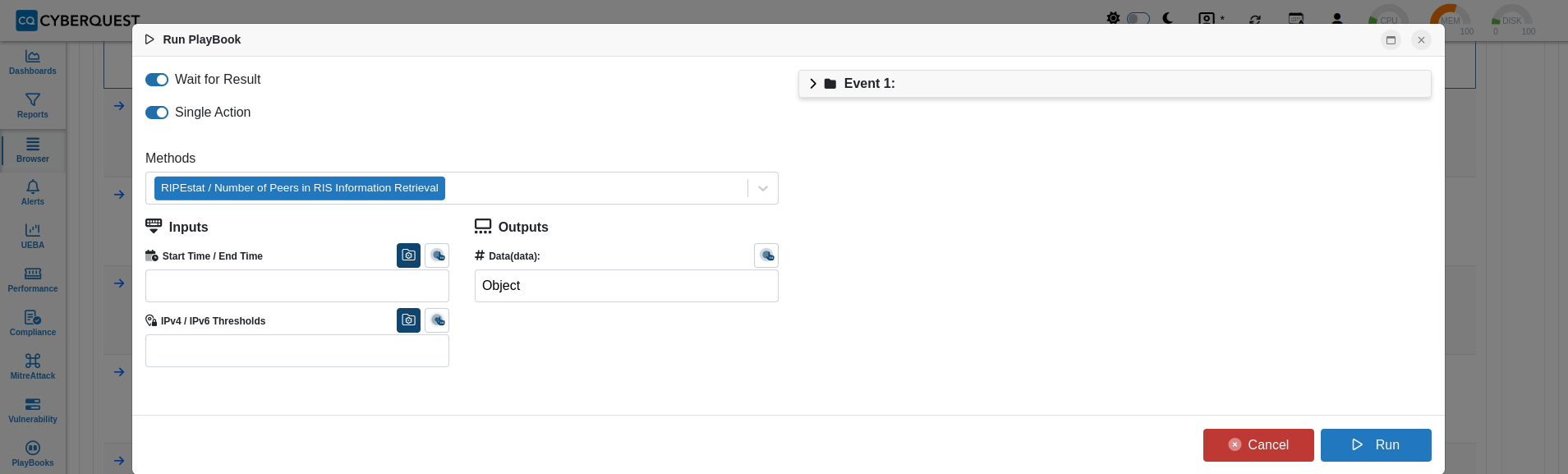Open the Dashboards sidebar item
The width and height of the screenshot is (1568, 474).
click(33, 62)
